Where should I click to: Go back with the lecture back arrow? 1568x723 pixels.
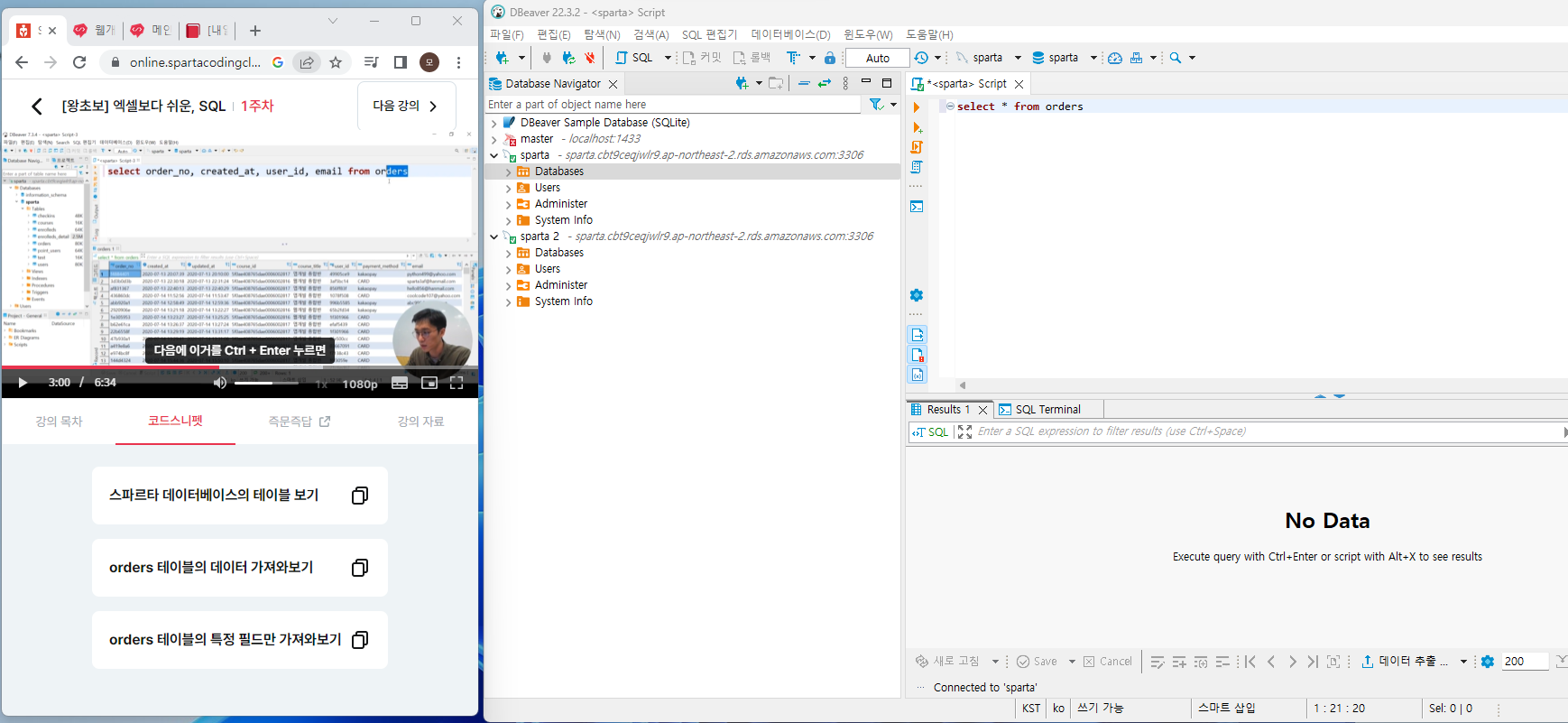click(x=37, y=107)
